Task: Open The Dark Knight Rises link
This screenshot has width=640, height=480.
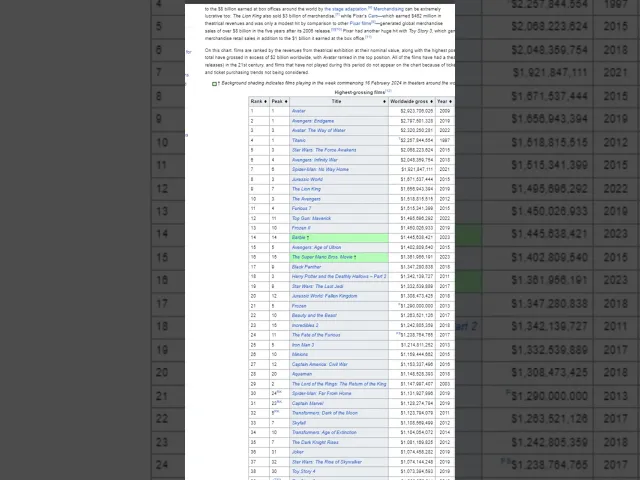Action: 315,442
